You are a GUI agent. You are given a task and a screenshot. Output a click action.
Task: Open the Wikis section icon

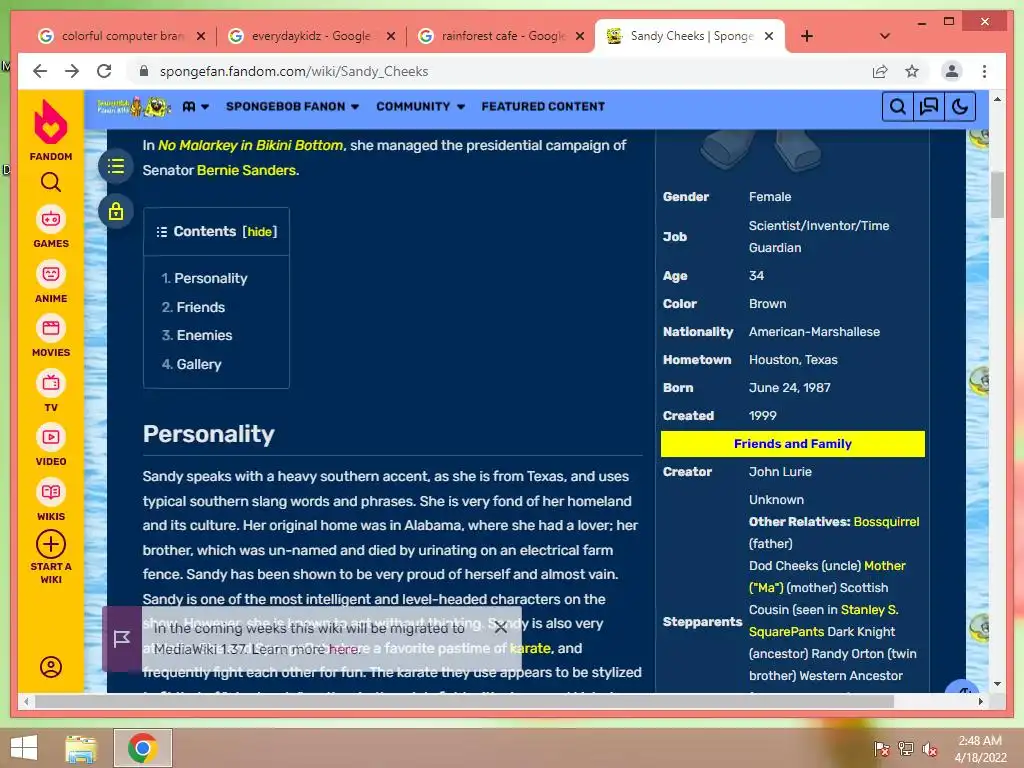[51, 492]
